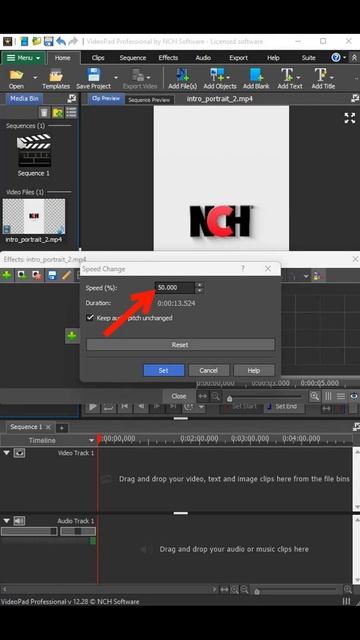Viewport: 360px width, 640px height.
Task: Click the timeline zoom-out magnifier icon
Action: 244,589
